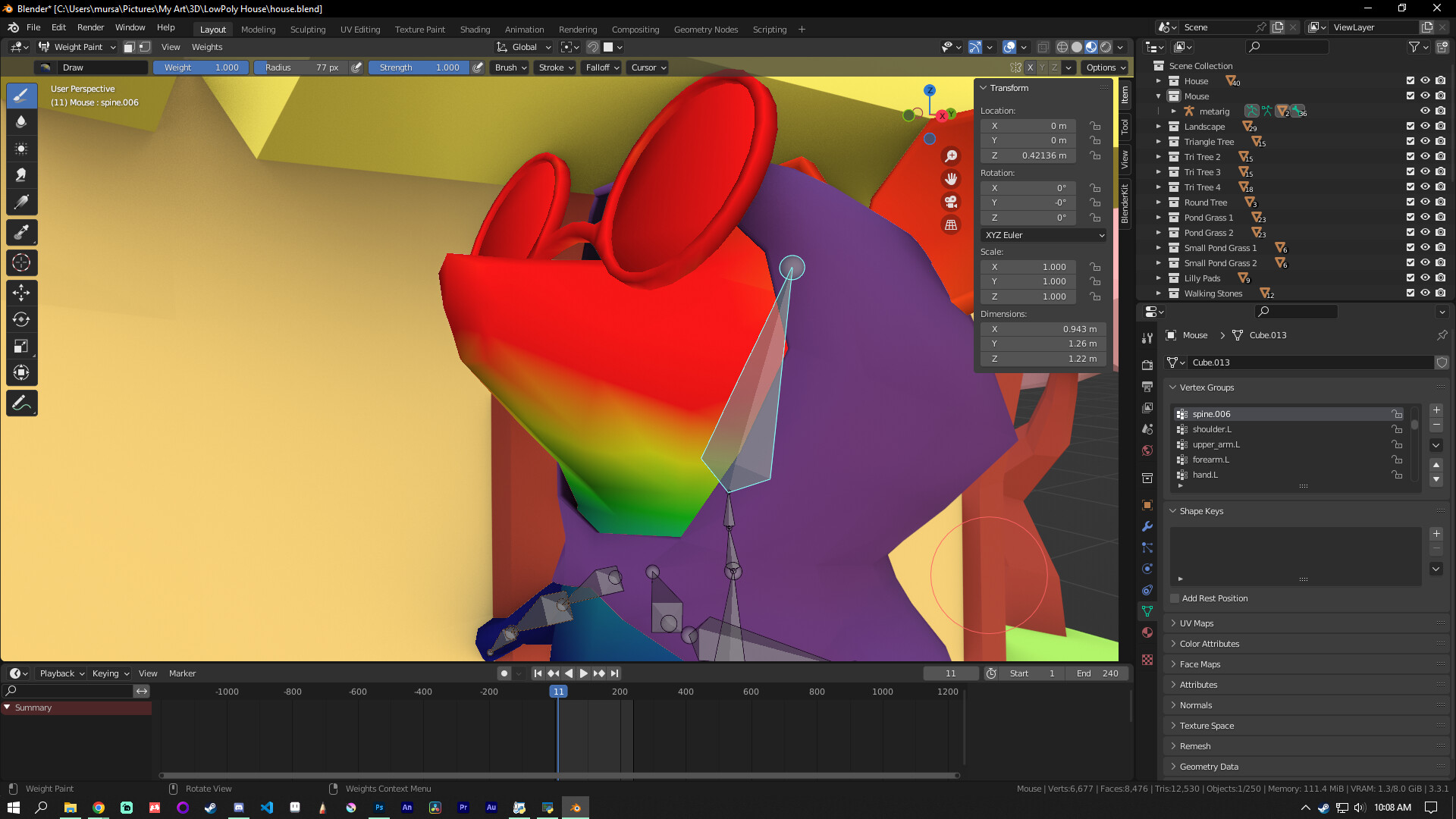Select the Rotate tool

(21, 319)
